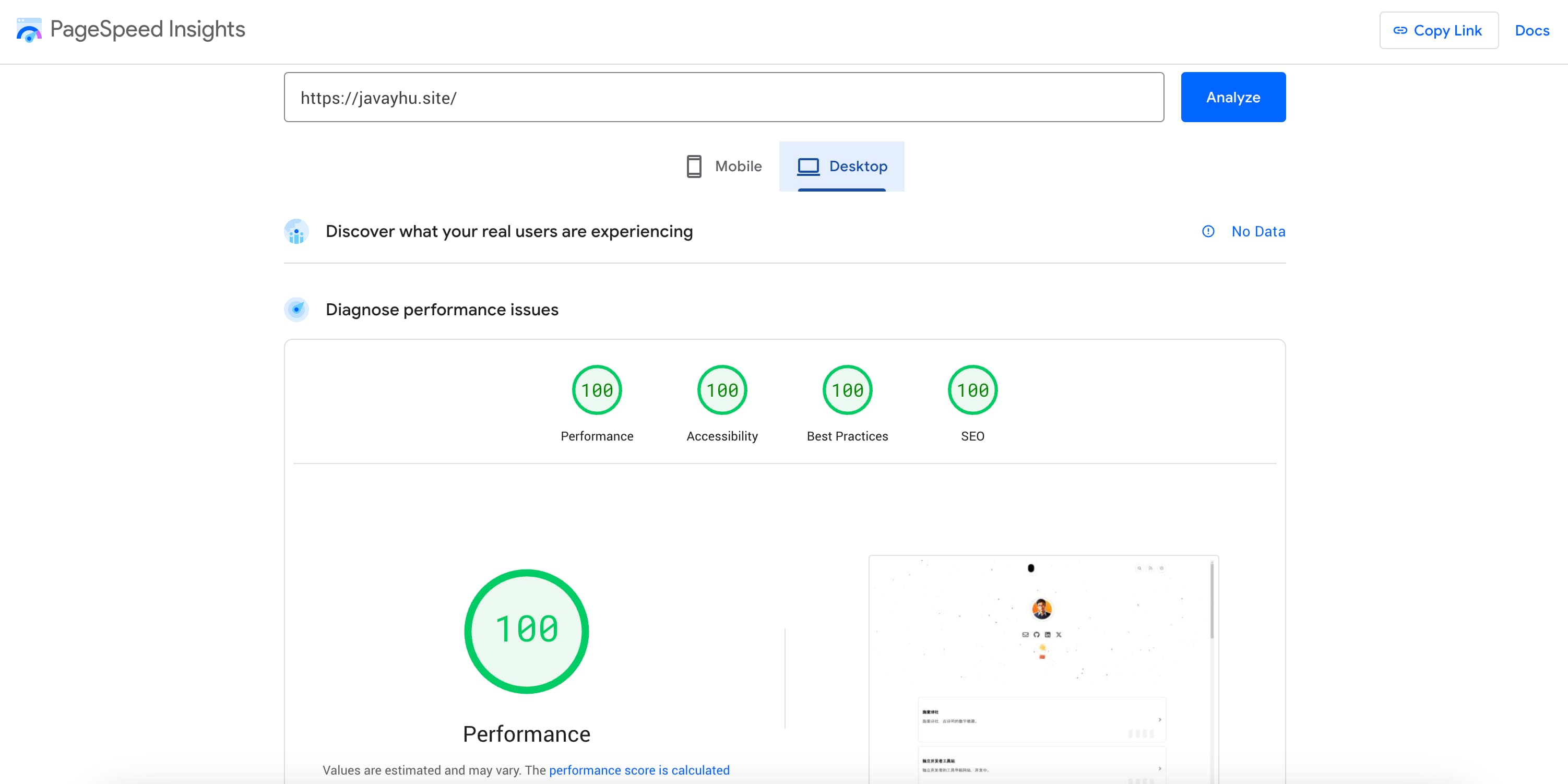Click the real users experience section icon
Screen dimensions: 1568x784
296,232
